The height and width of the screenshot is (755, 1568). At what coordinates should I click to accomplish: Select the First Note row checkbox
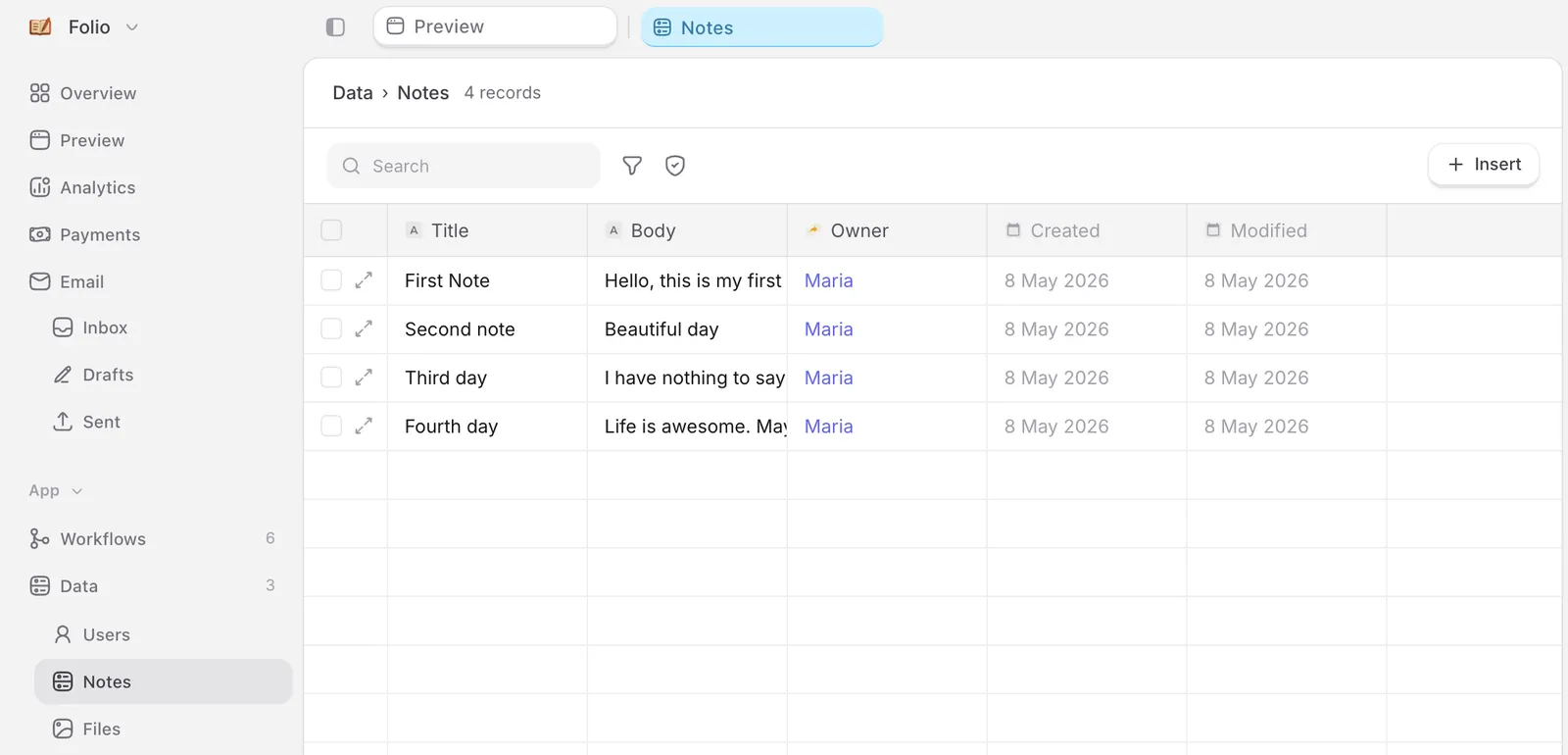[x=331, y=280]
